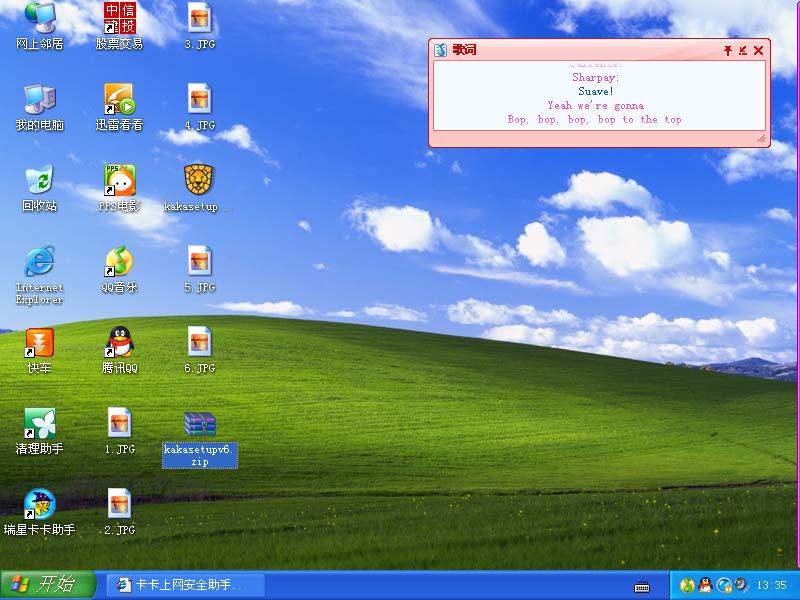
Task: Select the 清理助手 shortcut icon
Action: click(39, 423)
